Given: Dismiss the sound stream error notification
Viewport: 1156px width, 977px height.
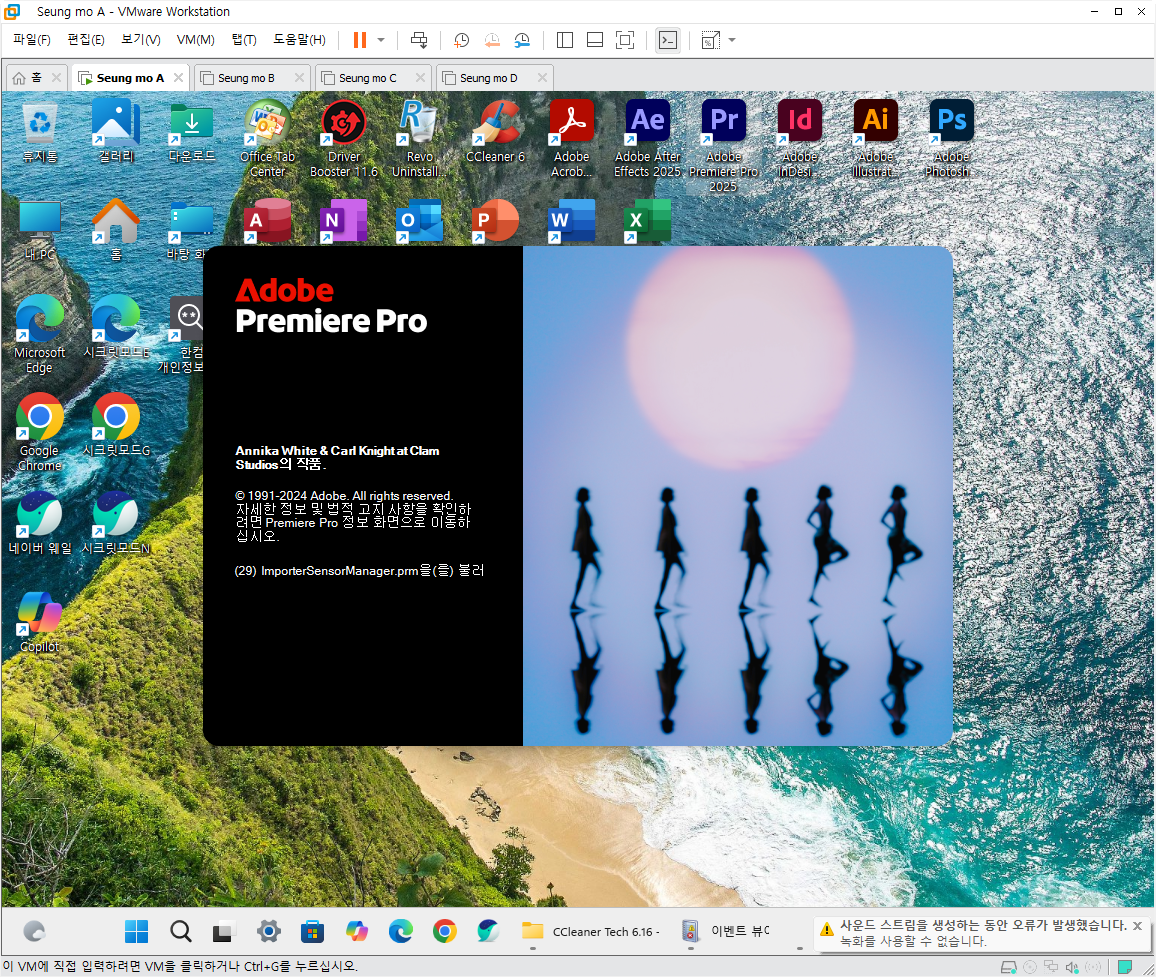Looking at the screenshot, I should pyautogui.click(x=1138, y=925).
